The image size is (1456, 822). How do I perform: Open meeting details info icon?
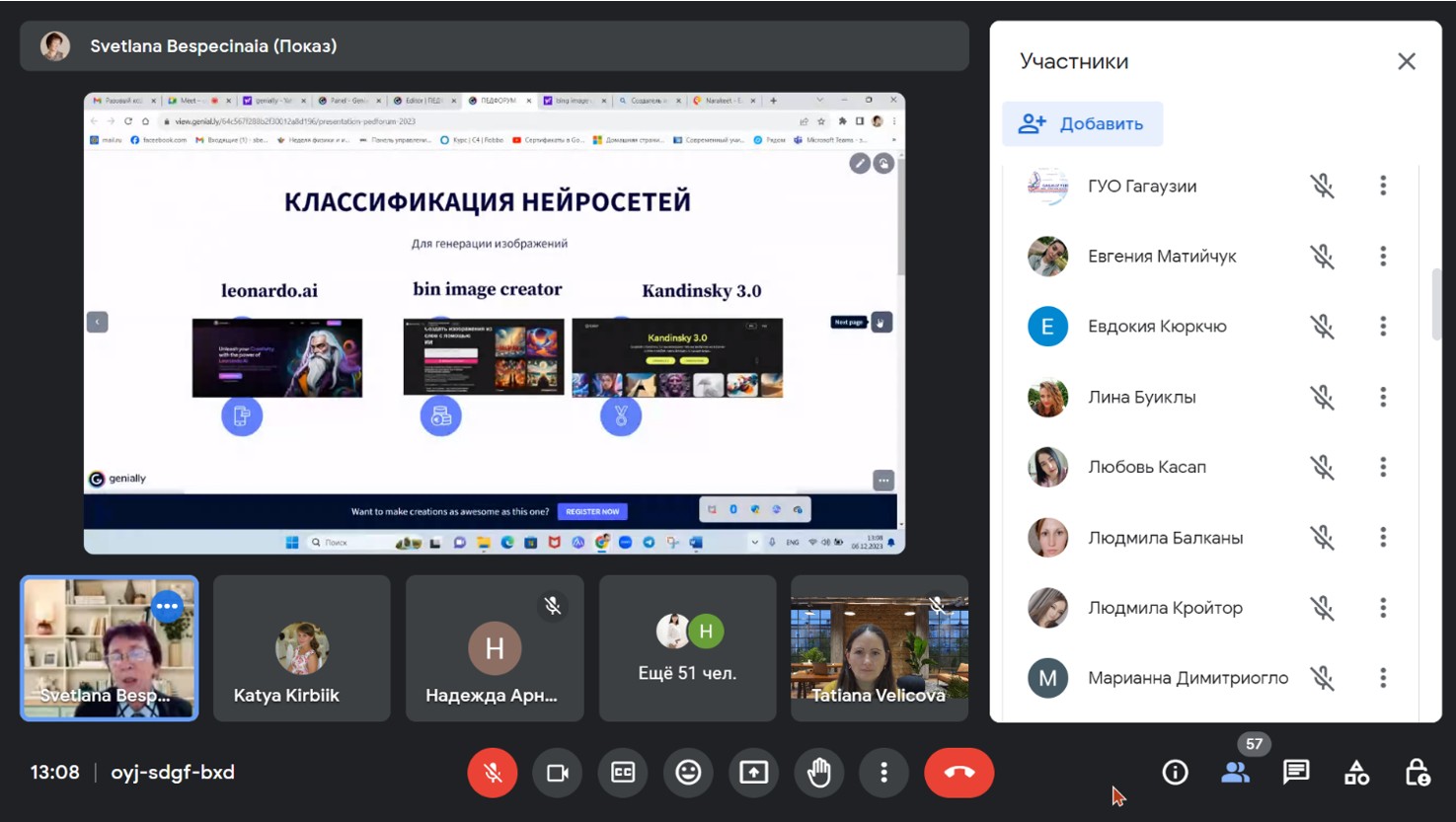click(1175, 773)
